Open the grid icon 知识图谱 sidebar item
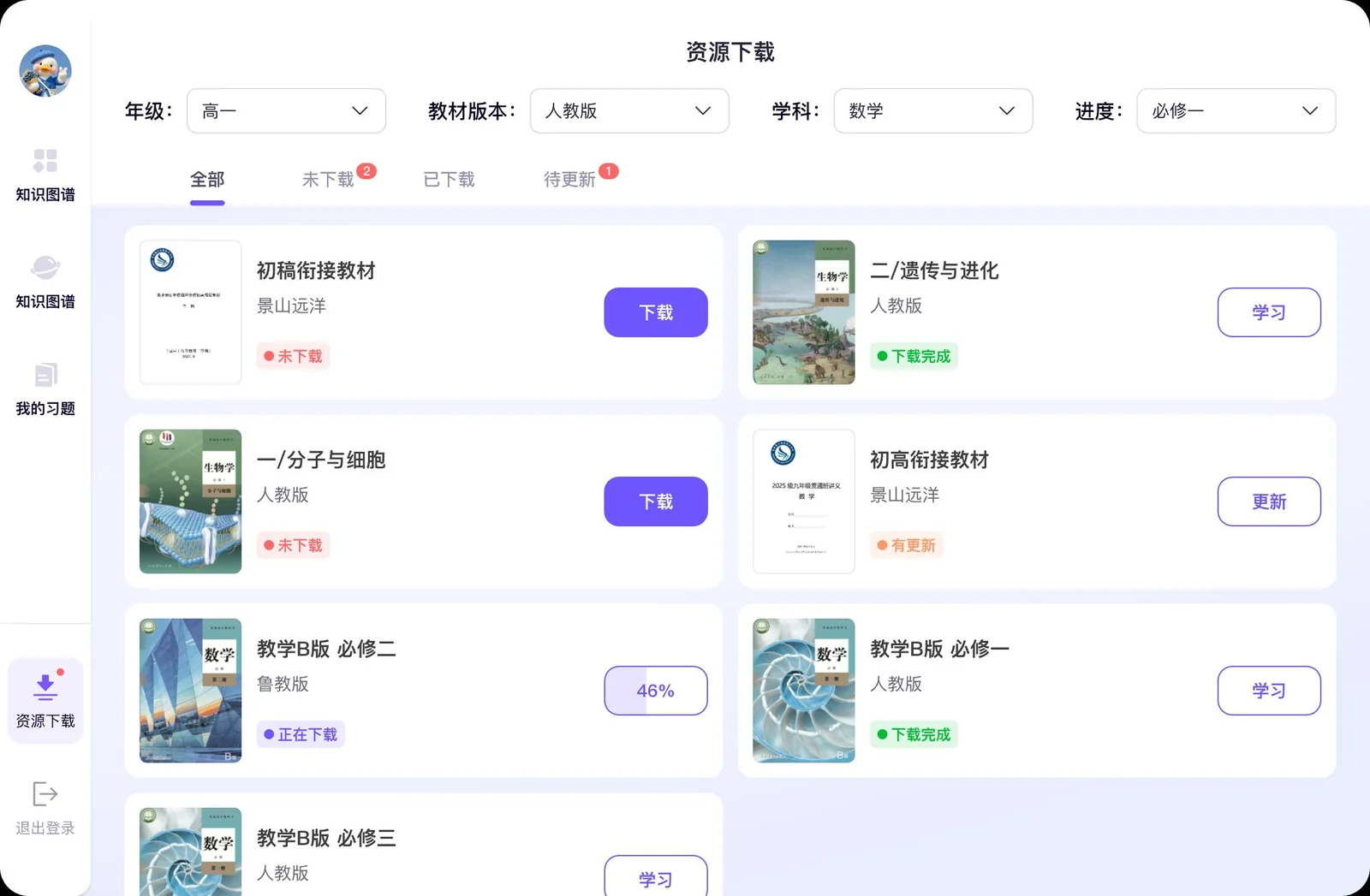Viewport: 1370px width, 896px height. pyautogui.click(x=45, y=175)
